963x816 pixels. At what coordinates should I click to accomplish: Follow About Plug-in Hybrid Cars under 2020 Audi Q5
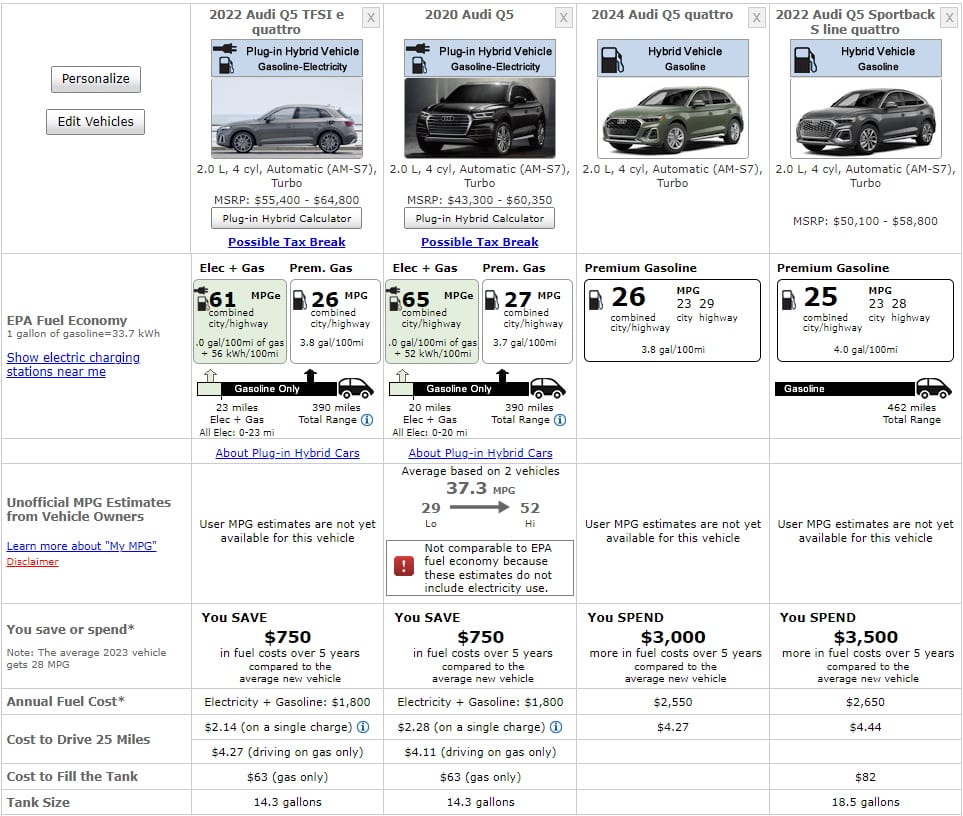[x=480, y=453]
